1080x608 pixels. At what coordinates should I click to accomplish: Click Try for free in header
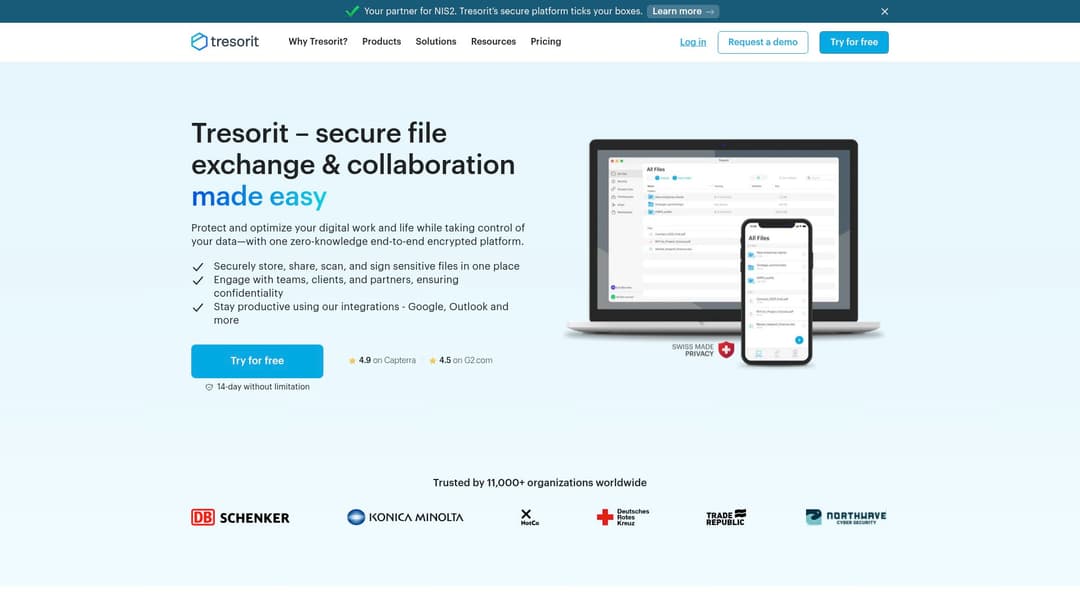853,42
